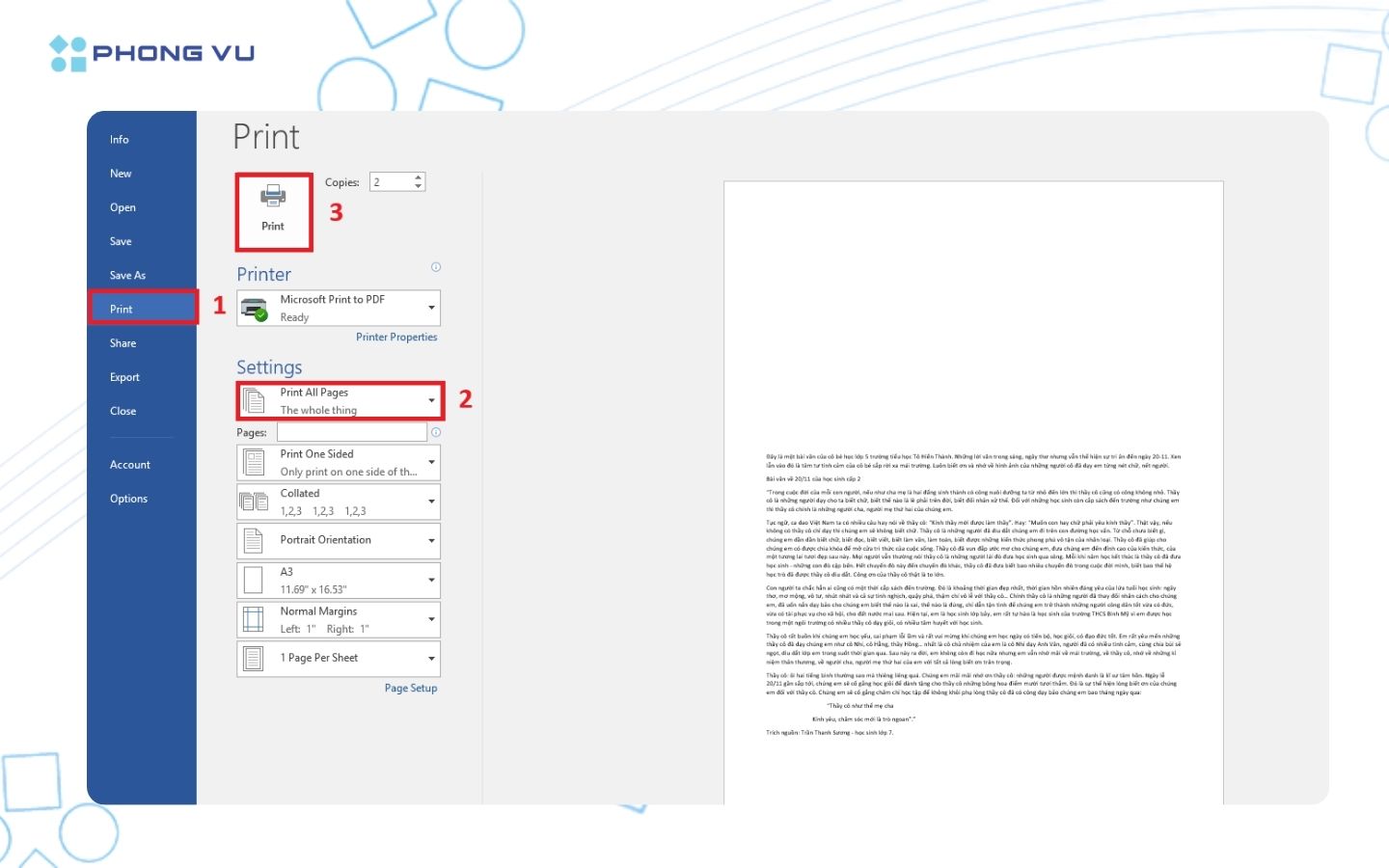Click the Pages input field

click(x=351, y=432)
